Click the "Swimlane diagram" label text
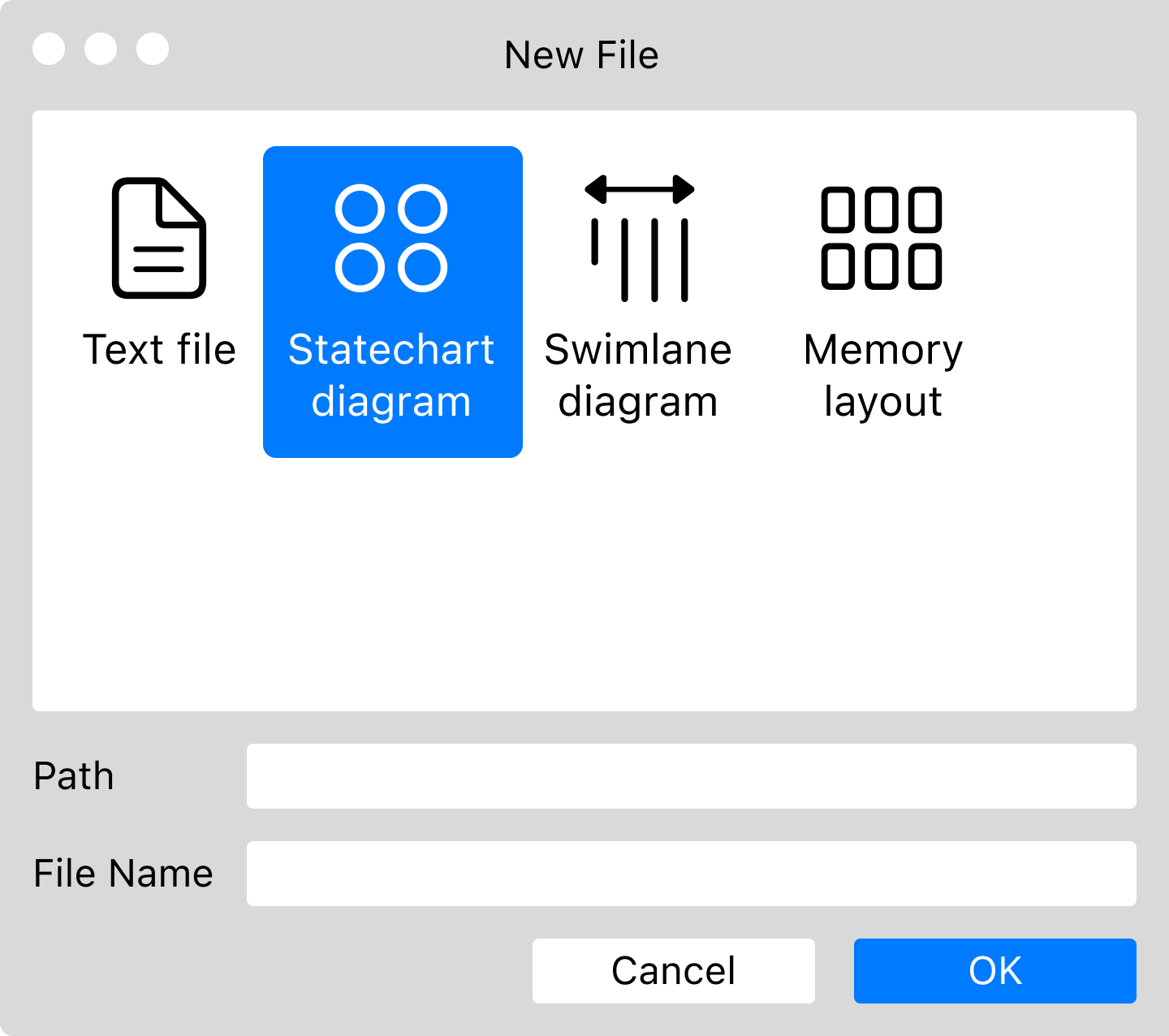The image size is (1169, 1036). click(638, 375)
